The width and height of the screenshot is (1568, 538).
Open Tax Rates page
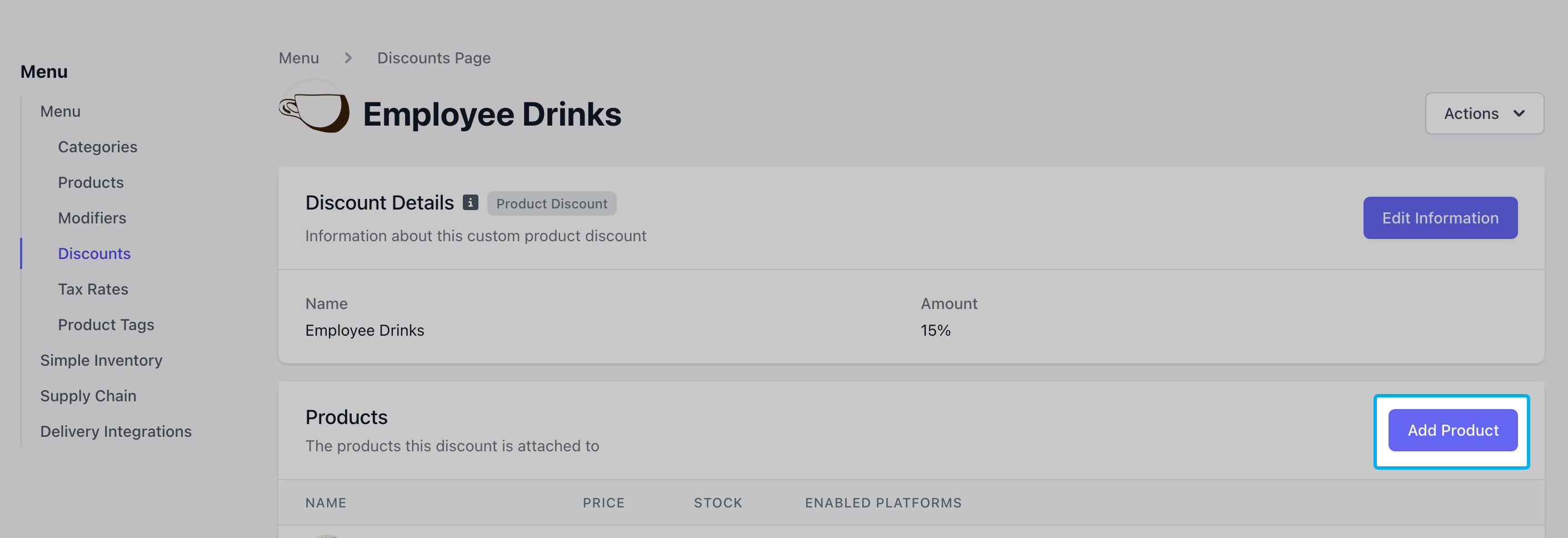93,289
